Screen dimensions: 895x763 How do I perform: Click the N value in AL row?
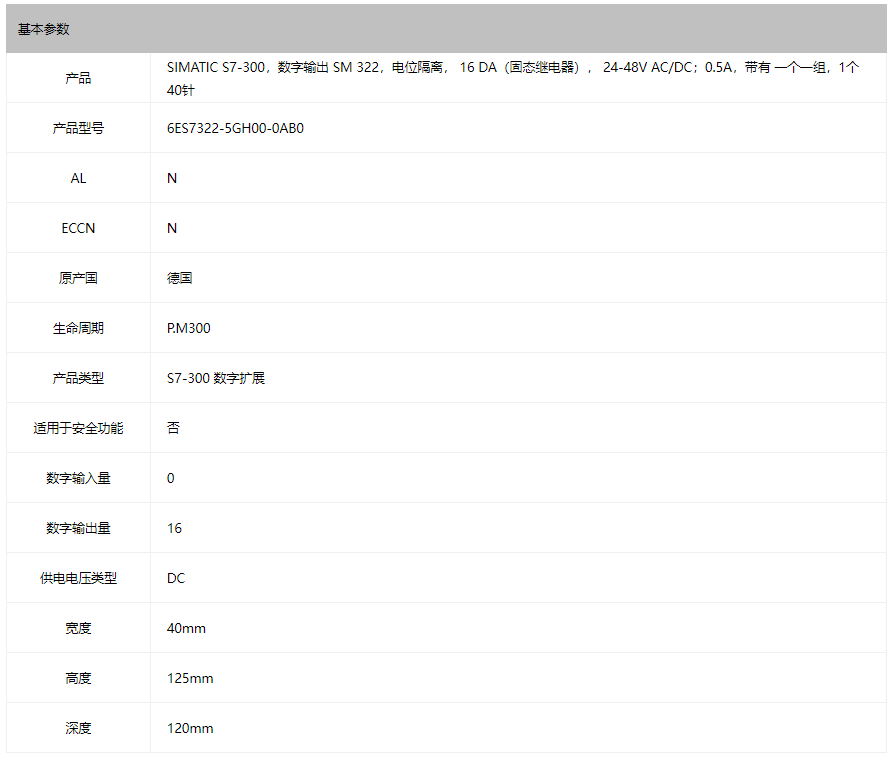172,179
